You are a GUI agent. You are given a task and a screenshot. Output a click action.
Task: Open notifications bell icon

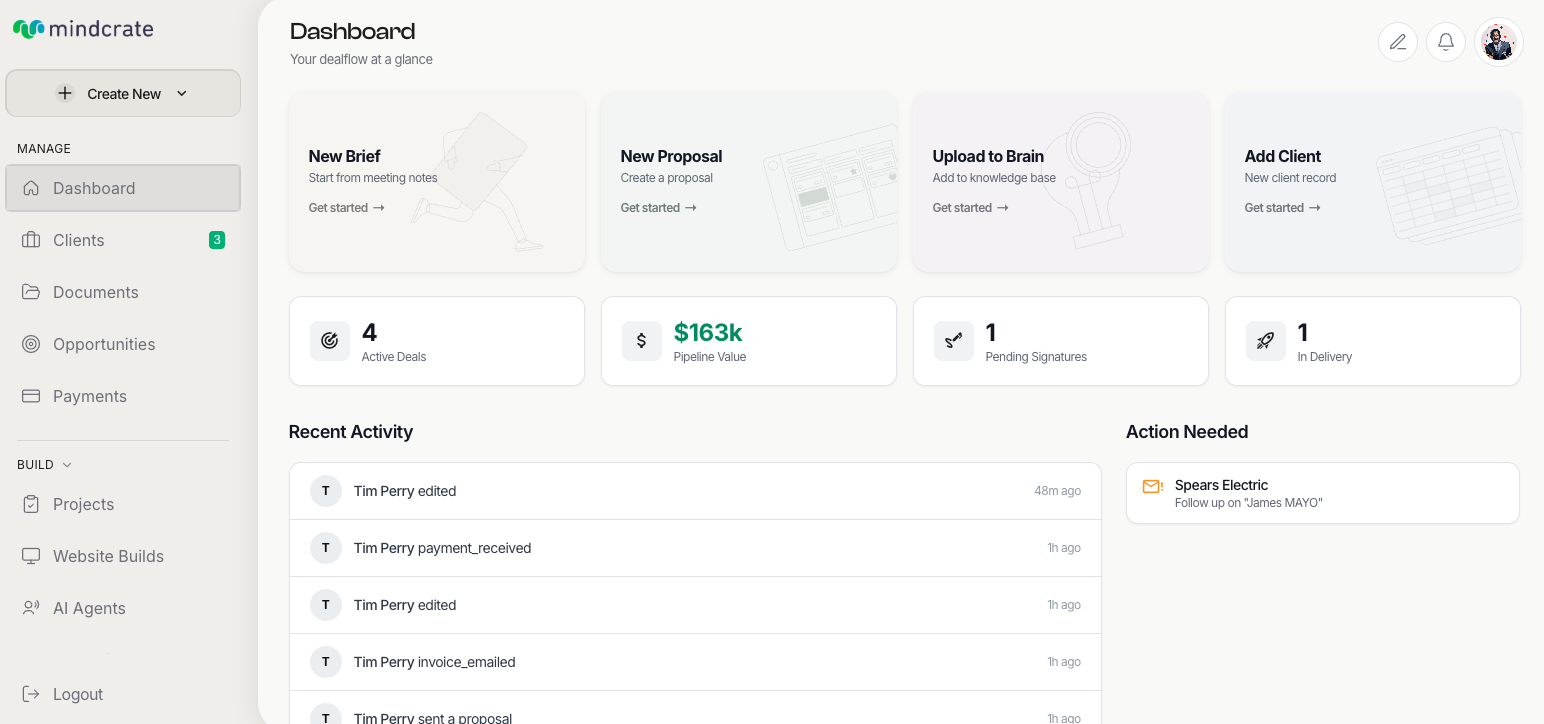pyautogui.click(x=1446, y=42)
